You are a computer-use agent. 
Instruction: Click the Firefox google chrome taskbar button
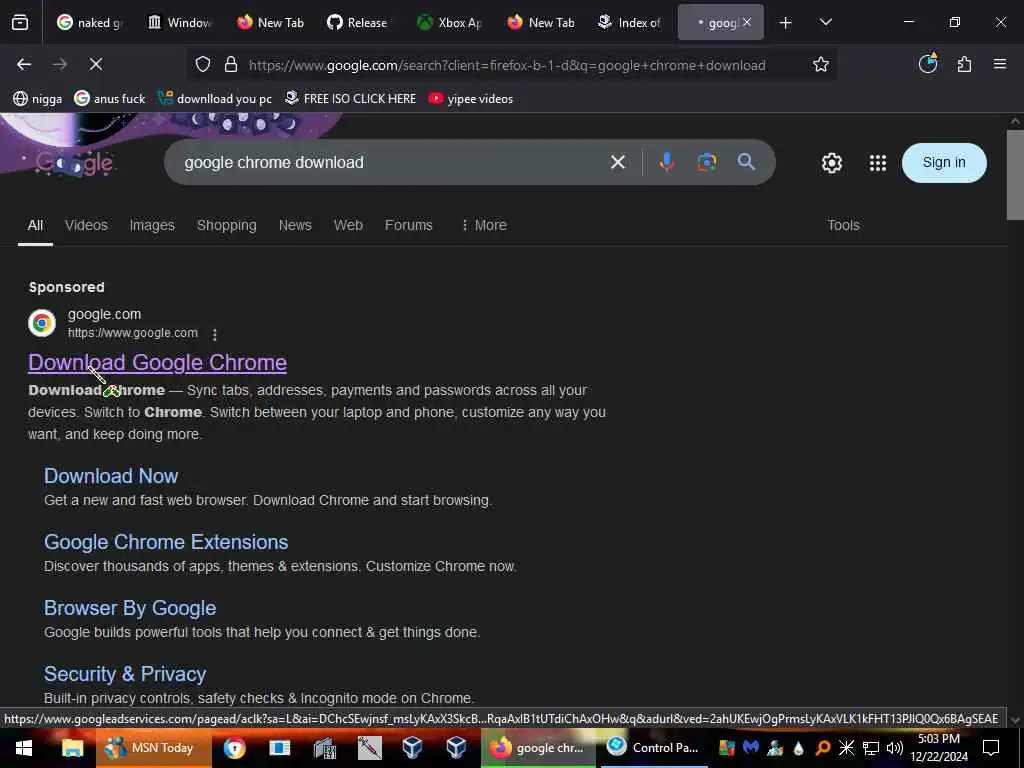pyautogui.click(x=539, y=748)
